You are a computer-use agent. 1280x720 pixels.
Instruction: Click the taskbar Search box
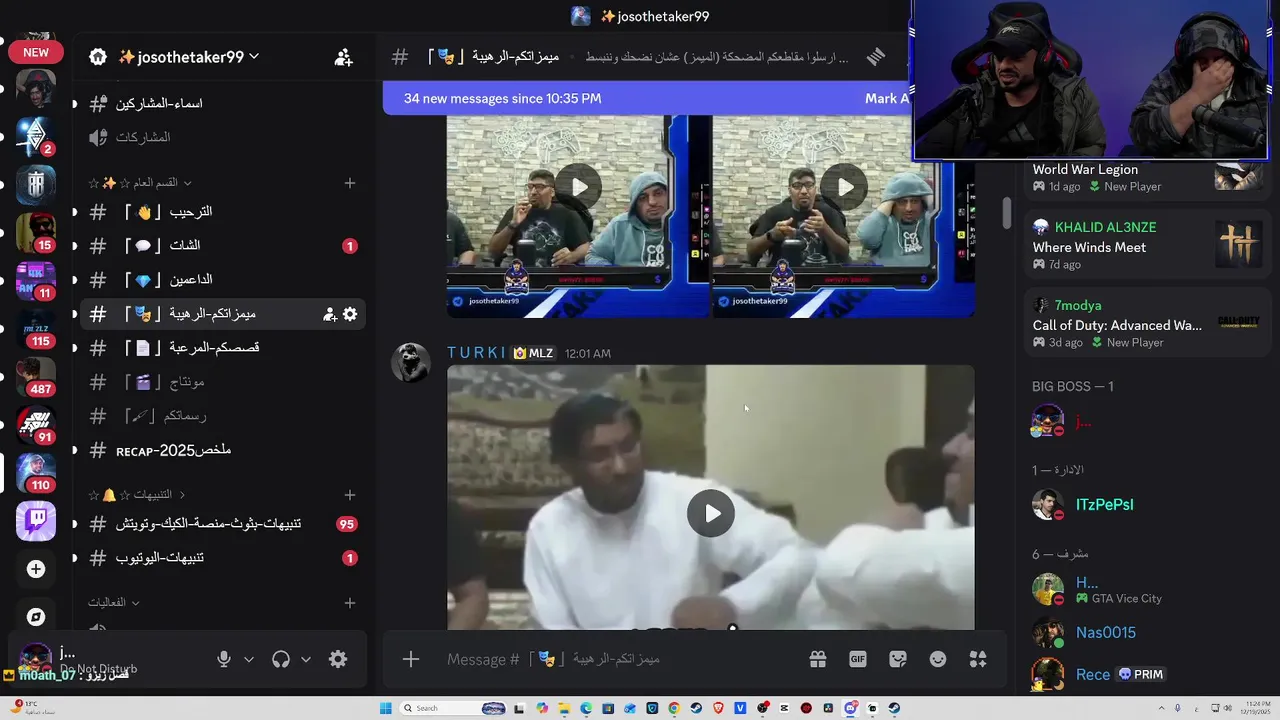coord(453,708)
